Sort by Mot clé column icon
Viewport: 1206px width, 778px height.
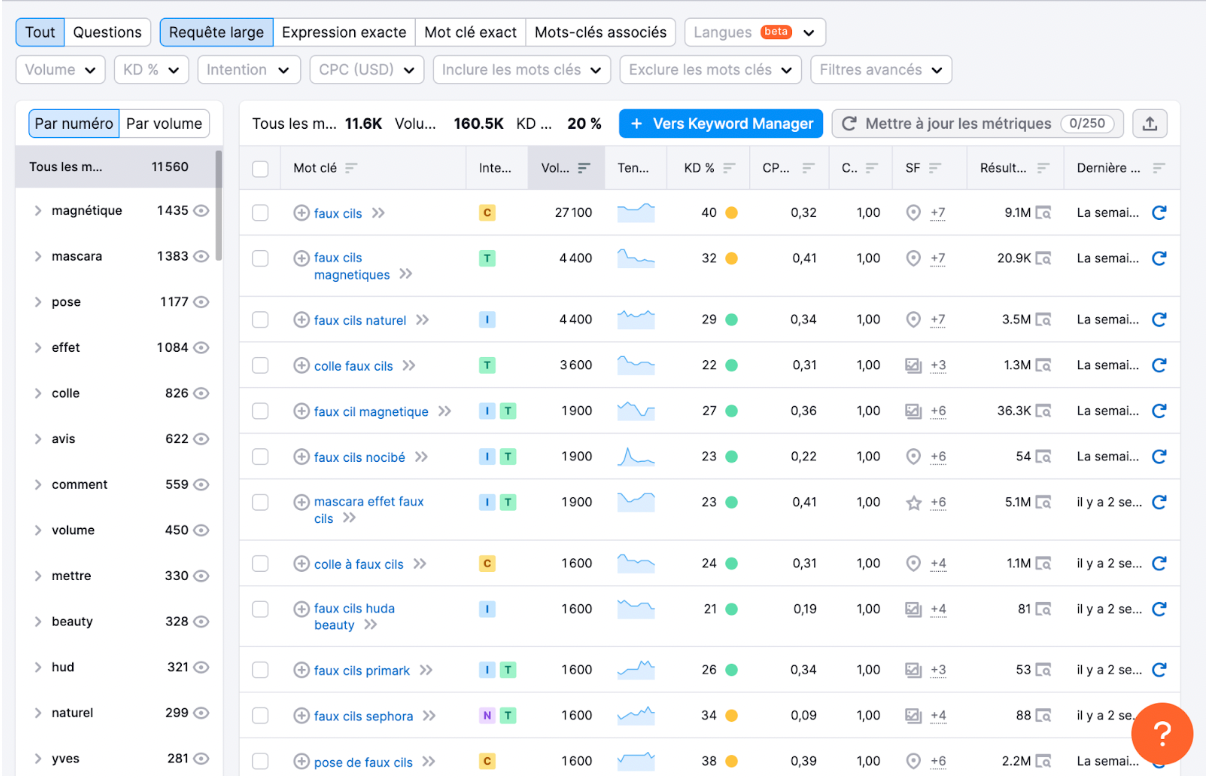[x=351, y=168]
